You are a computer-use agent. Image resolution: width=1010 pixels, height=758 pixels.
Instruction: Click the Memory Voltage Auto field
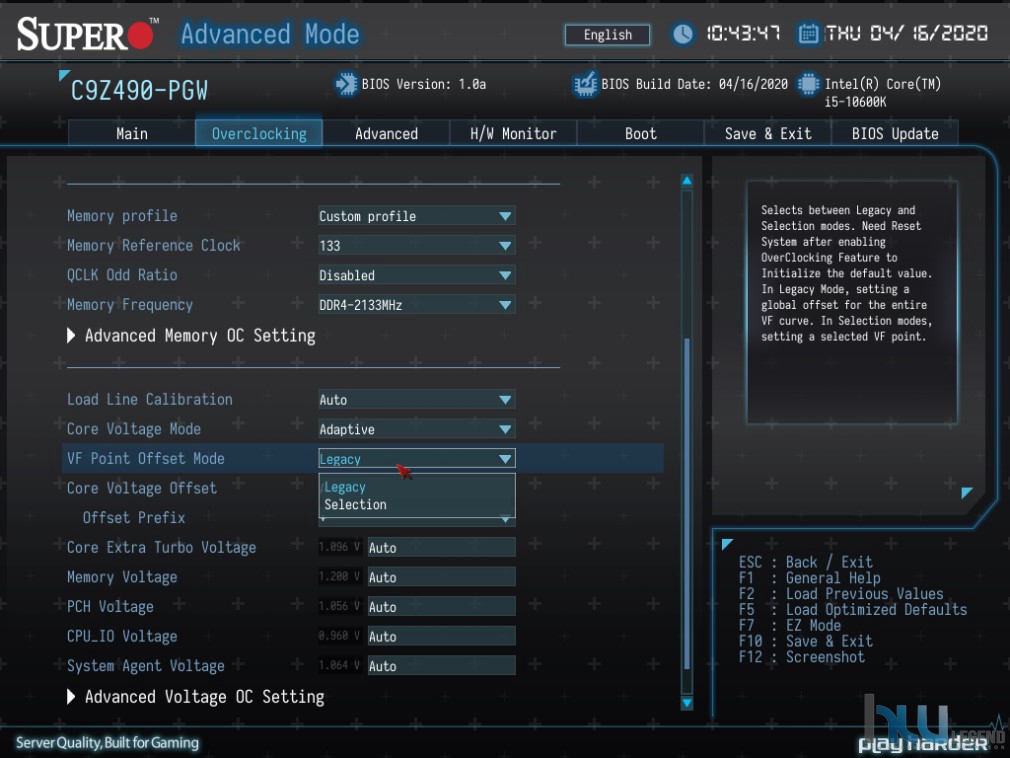(441, 577)
